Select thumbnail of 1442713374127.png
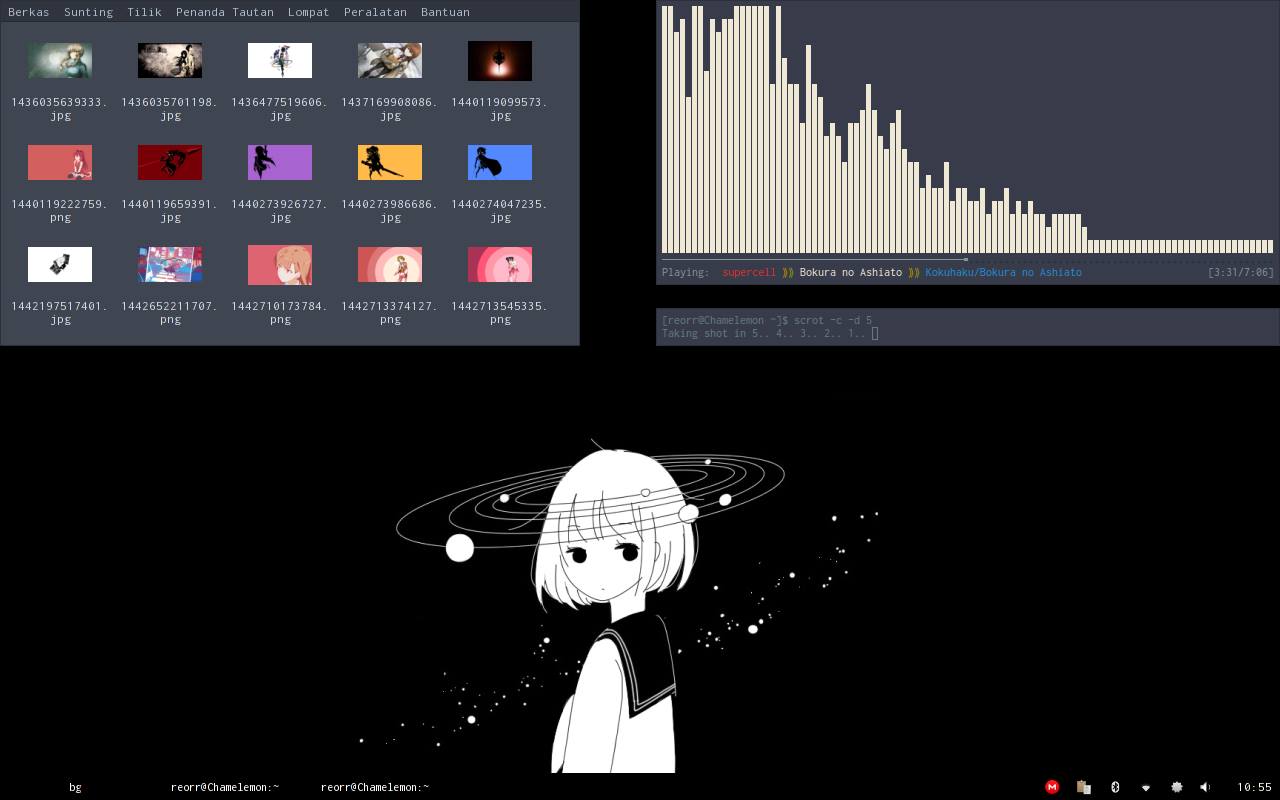Image resolution: width=1280 pixels, height=800 pixels. coord(390,265)
